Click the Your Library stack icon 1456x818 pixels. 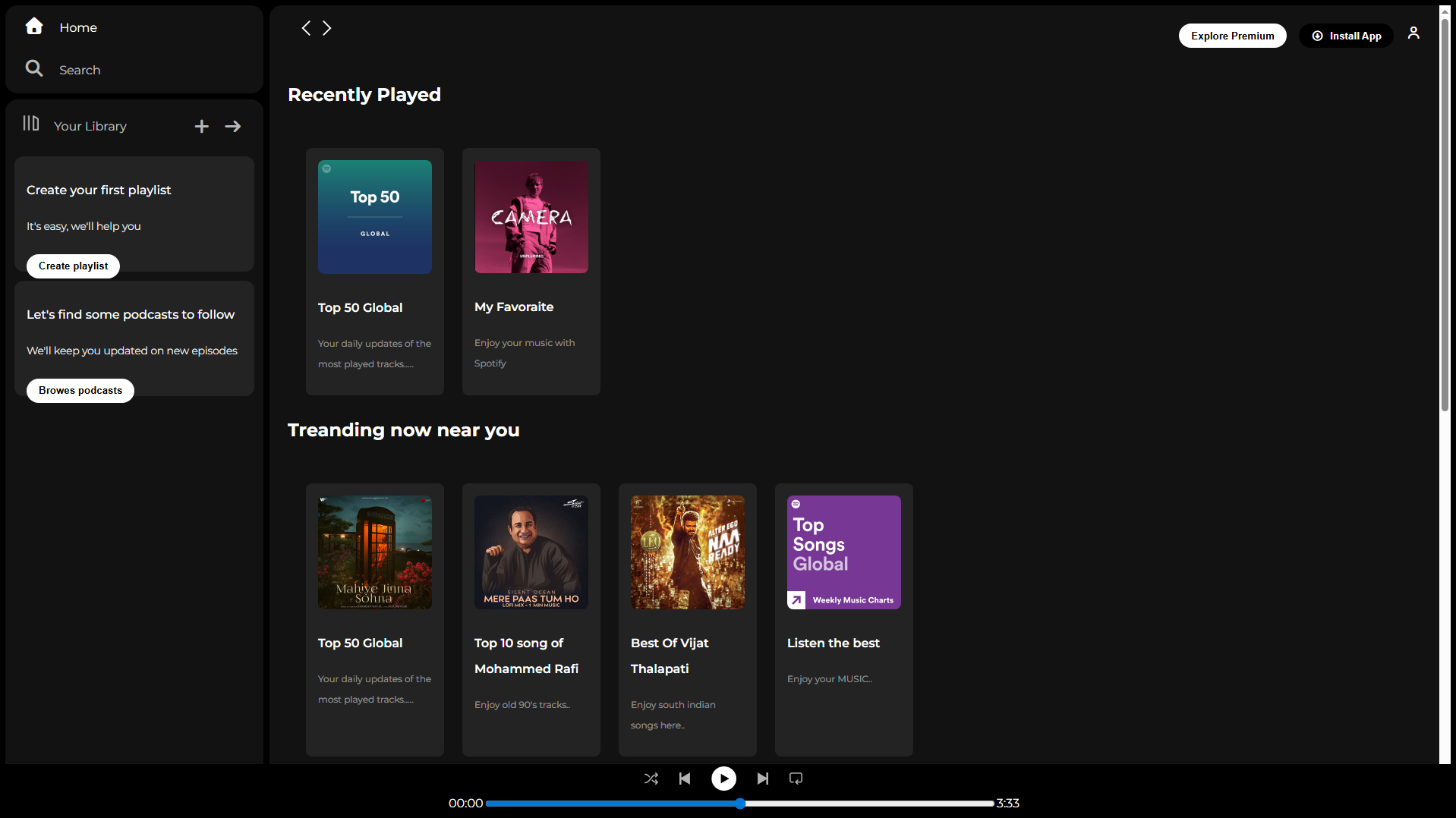[31, 124]
